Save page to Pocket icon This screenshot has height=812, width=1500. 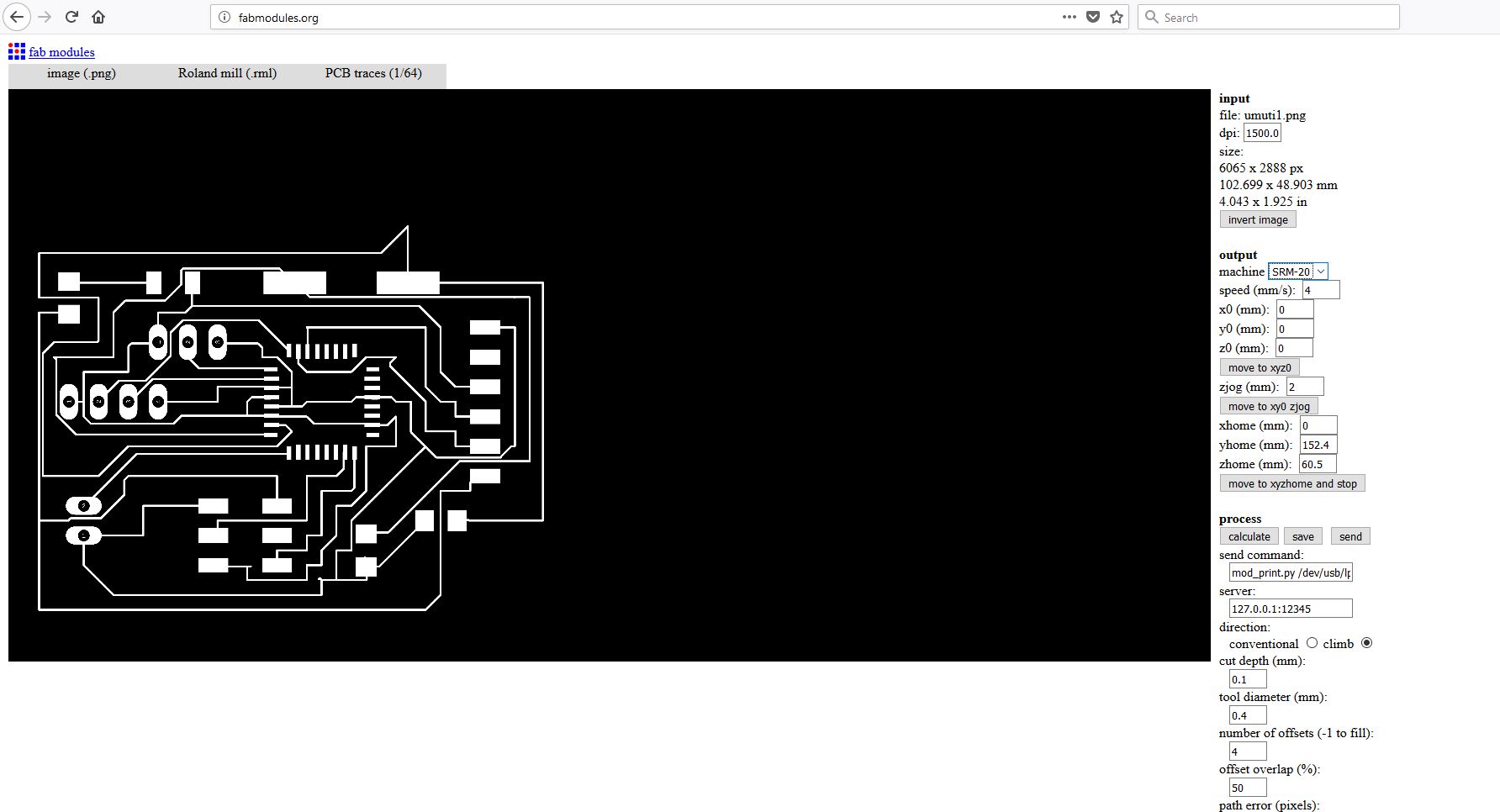(x=1093, y=17)
